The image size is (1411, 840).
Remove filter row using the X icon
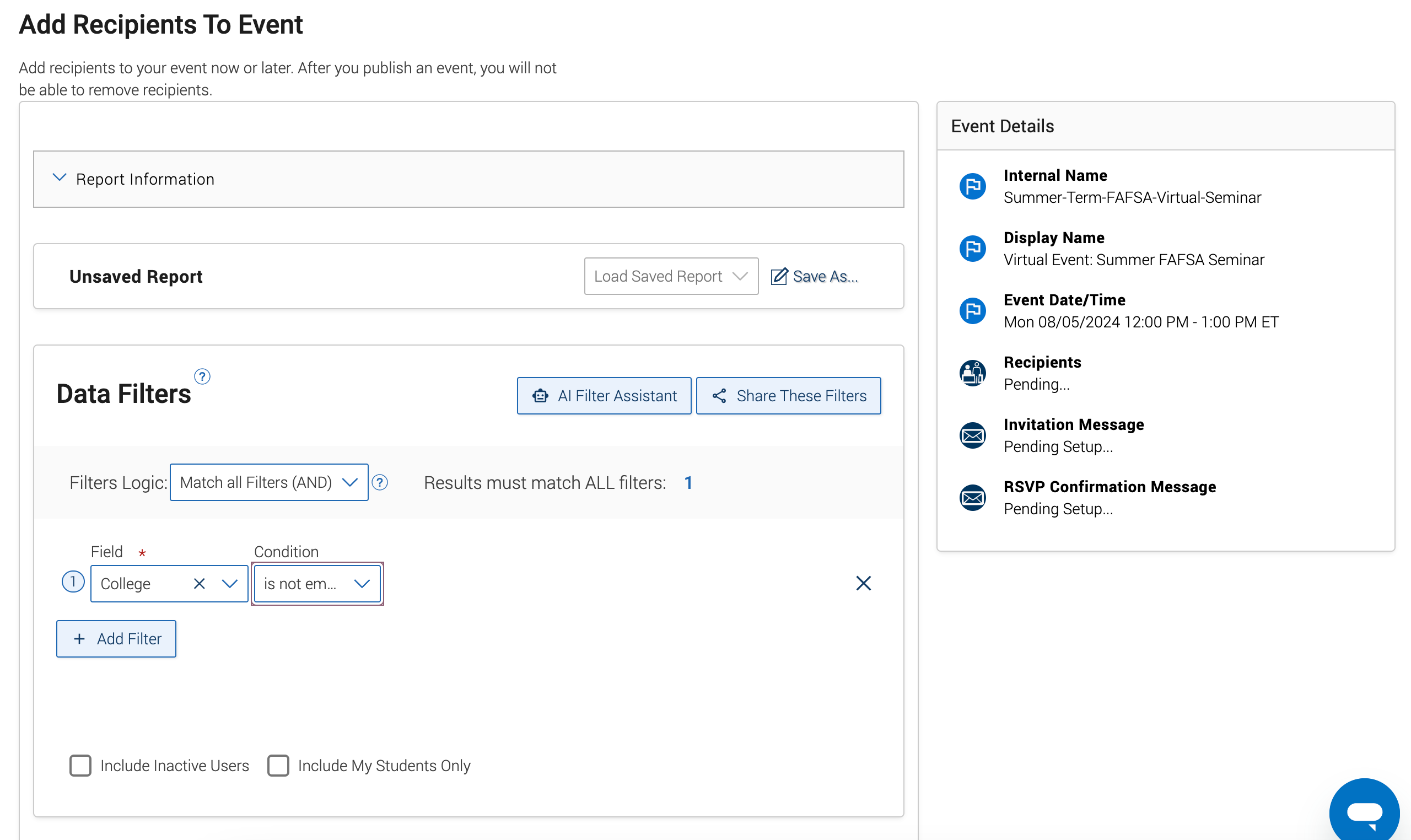pos(863,583)
